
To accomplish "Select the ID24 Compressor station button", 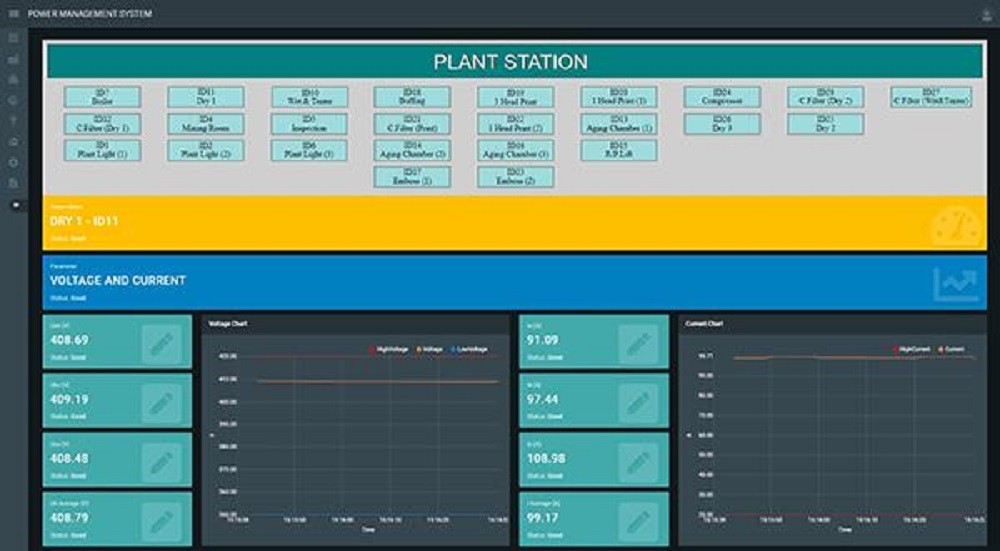I will [x=722, y=98].
